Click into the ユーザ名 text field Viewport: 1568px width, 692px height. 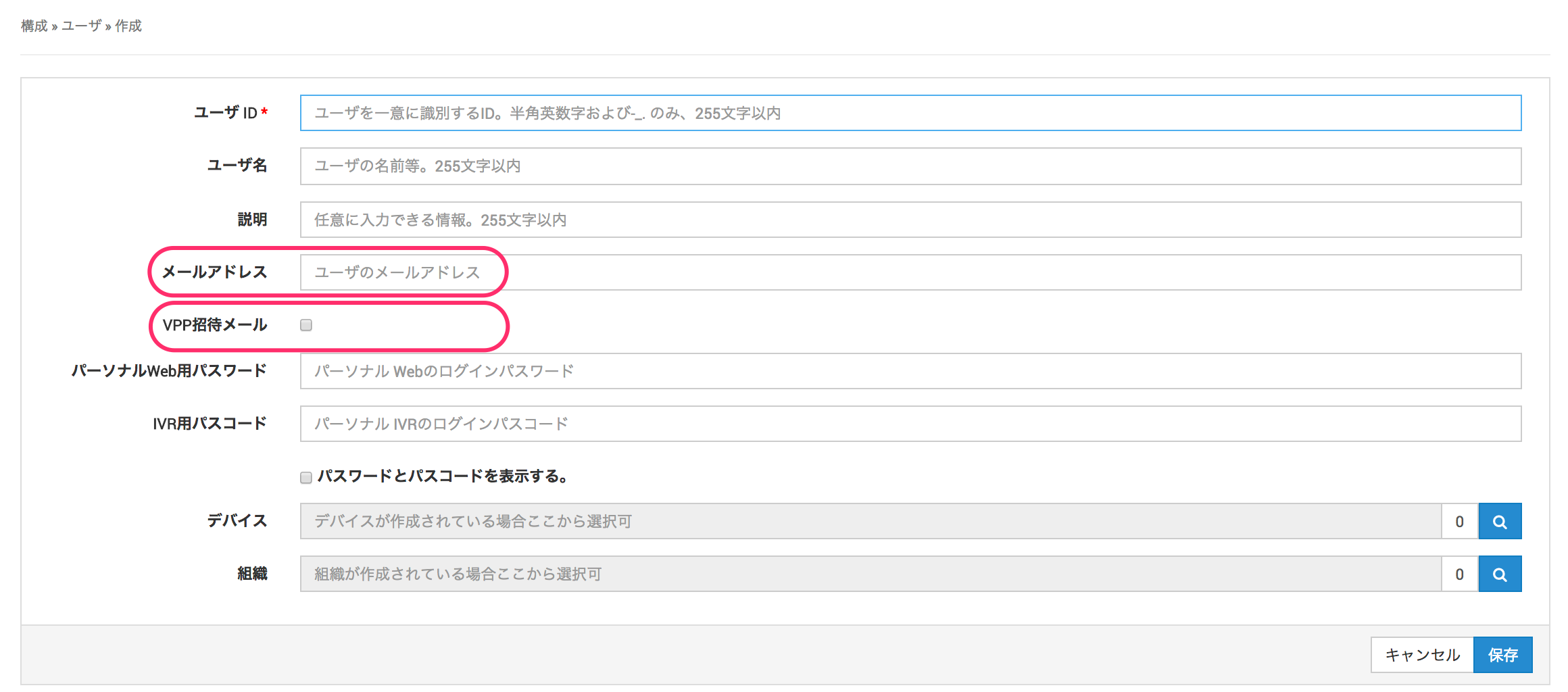(x=910, y=166)
